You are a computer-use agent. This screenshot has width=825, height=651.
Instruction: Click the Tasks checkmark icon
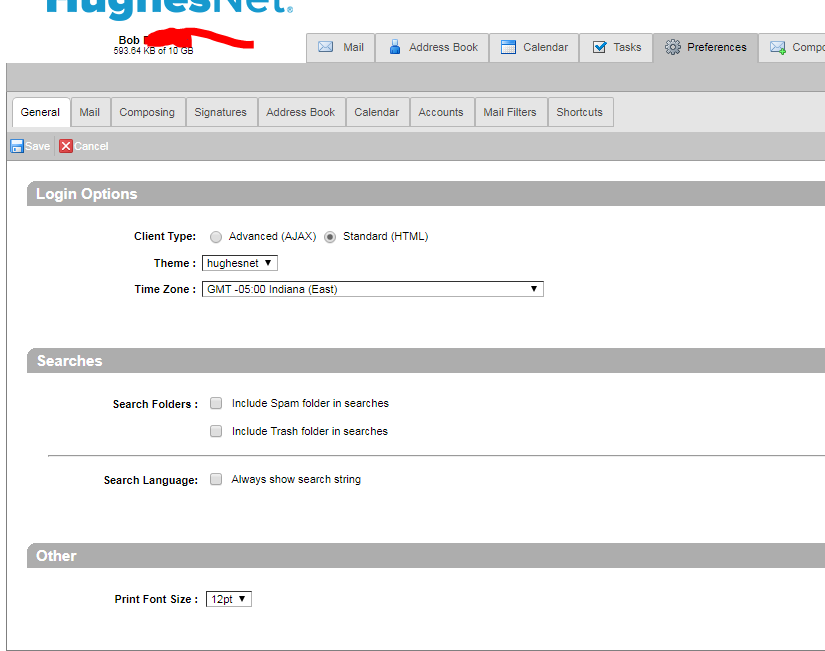pyautogui.click(x=599, y=47)
